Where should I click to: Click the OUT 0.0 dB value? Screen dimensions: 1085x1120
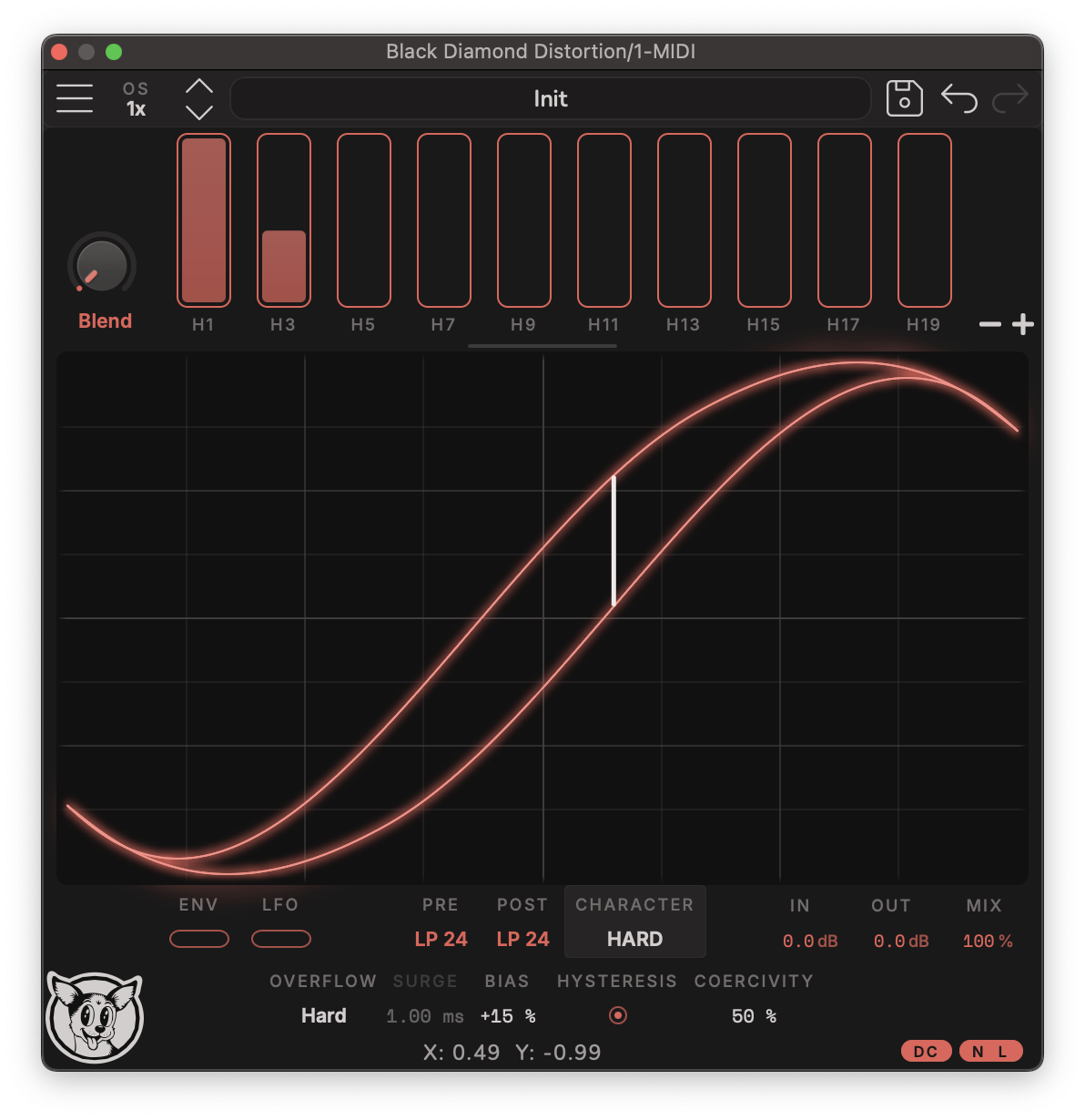tap(901, 941)
